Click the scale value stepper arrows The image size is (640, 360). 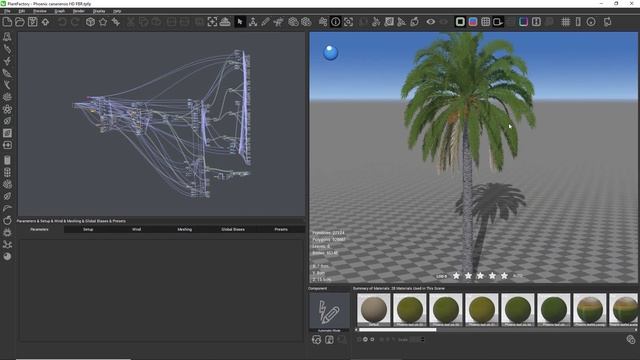(x=422, y=339)
